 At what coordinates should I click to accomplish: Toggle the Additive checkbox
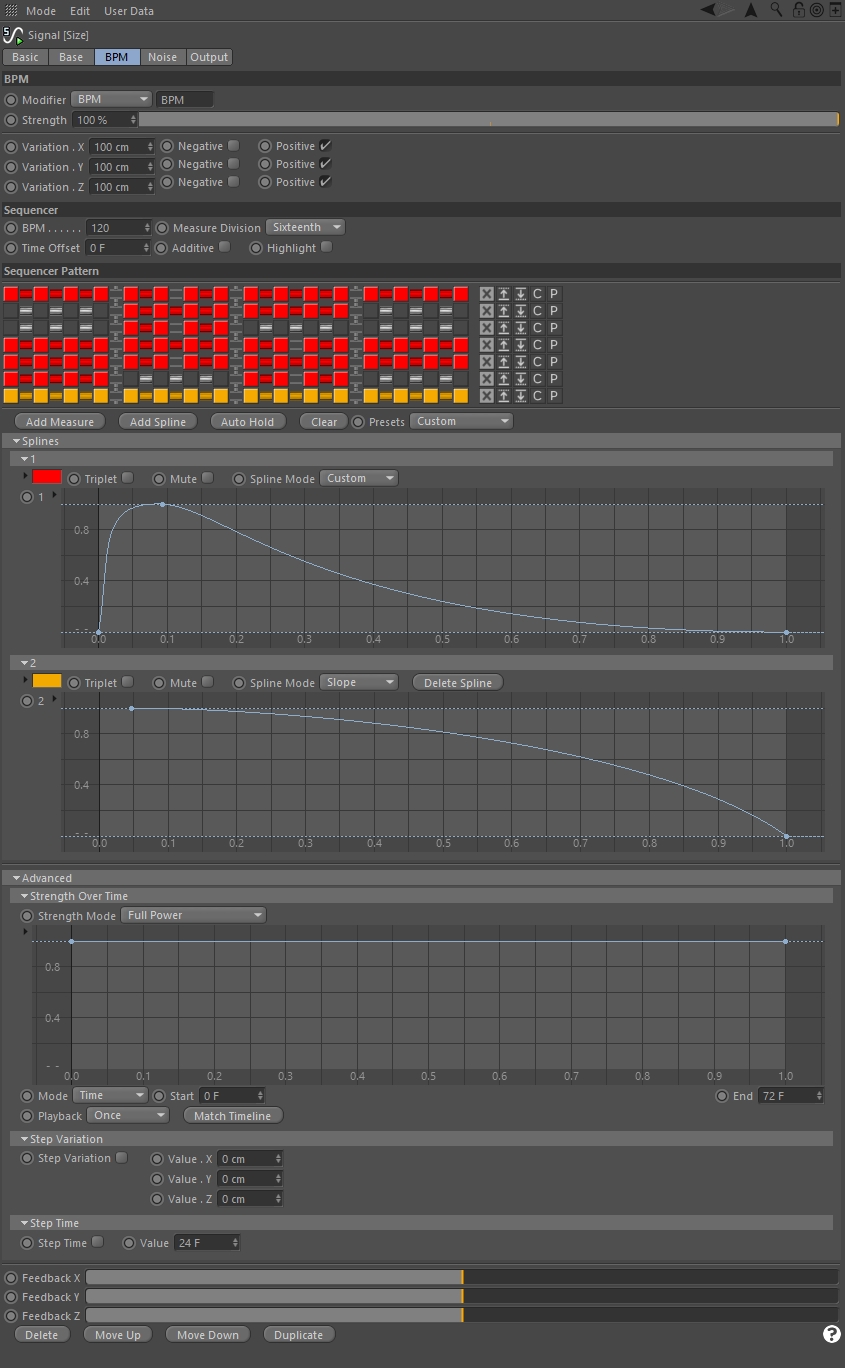(x=224, y=247)
